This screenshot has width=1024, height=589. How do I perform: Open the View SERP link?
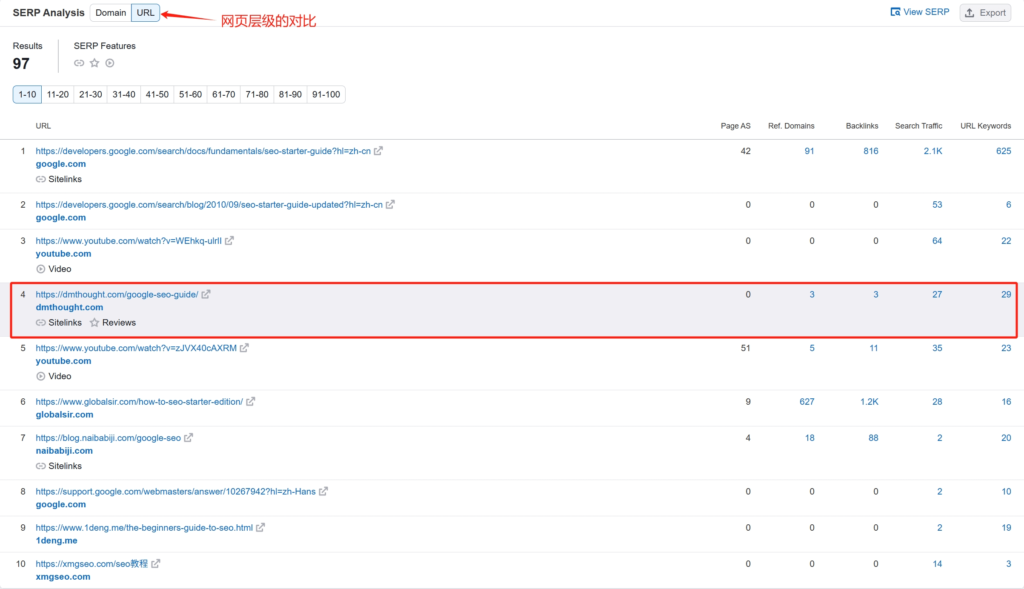coord(919,13)
